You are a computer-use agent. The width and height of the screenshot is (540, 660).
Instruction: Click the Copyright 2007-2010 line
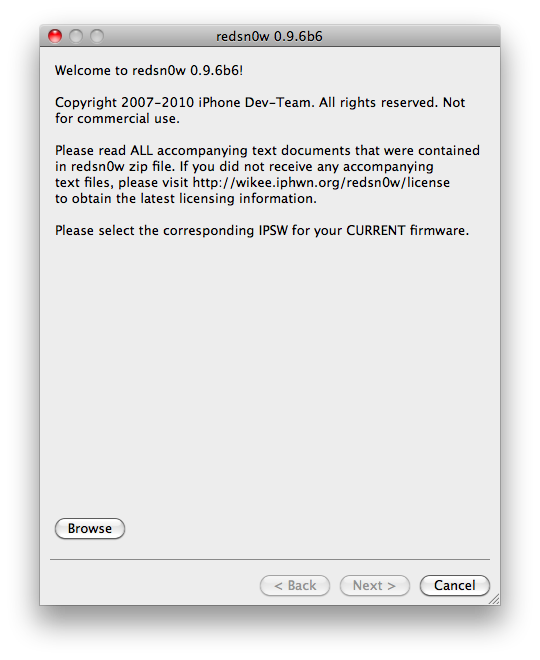pos(260,102)
